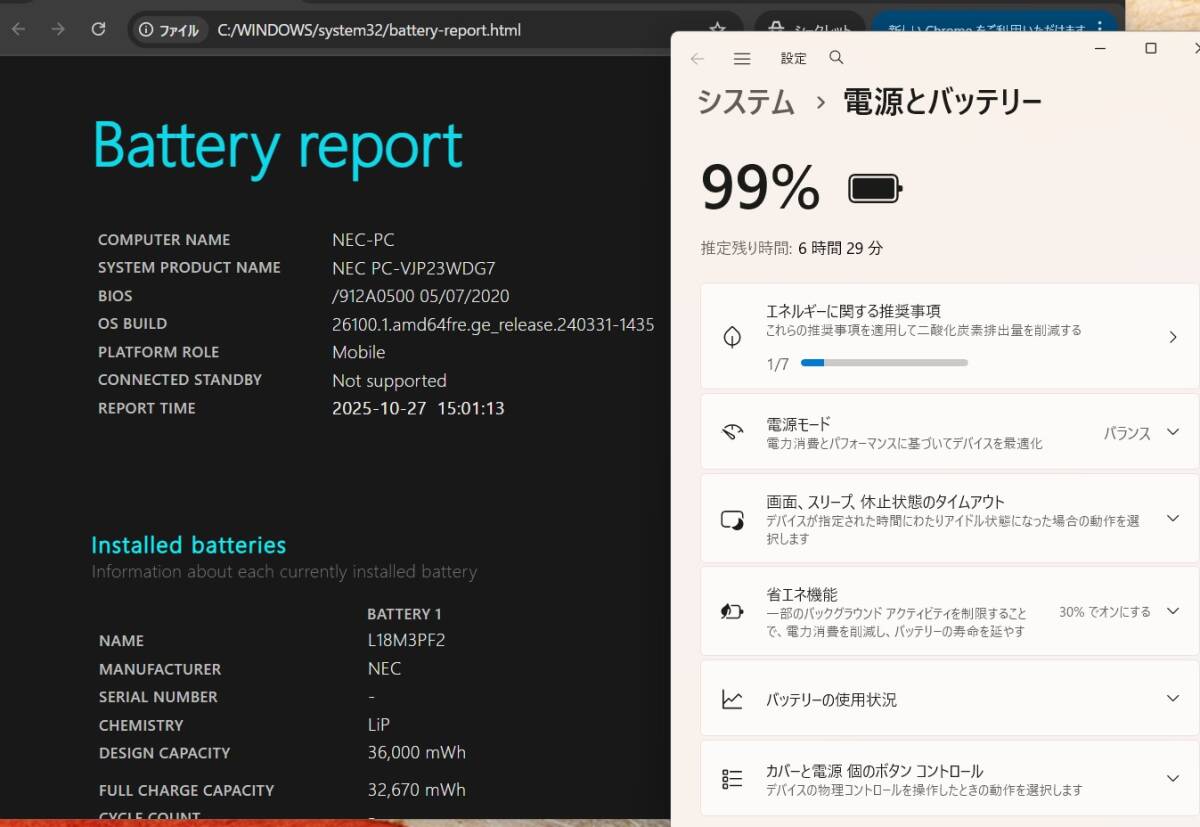This screenshot has height=827, width=1200.
Task: Expand the バッテリーの使用状況 section
Action: [1171, 699]
